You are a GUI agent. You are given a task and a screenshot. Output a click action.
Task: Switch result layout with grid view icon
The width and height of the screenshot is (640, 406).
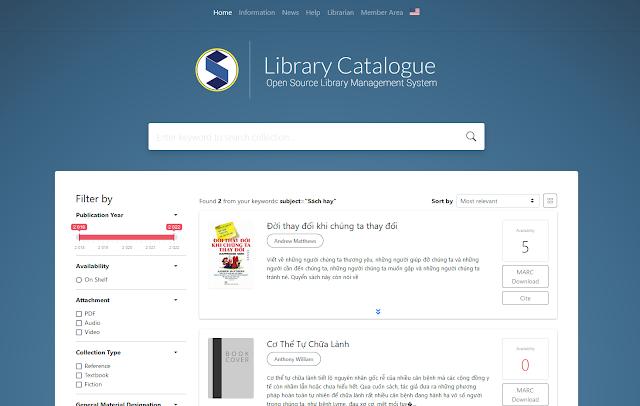click(x=550, y=201)
